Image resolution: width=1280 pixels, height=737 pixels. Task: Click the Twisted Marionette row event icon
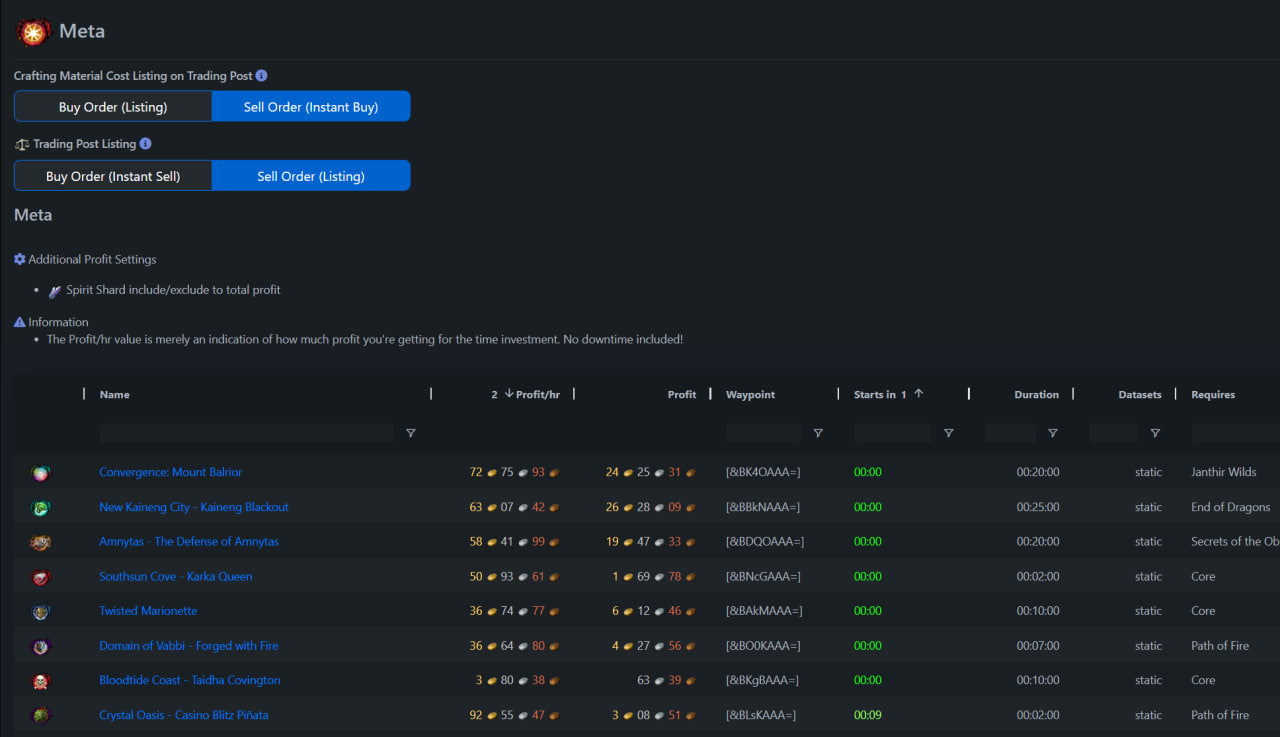[x=40, y=611]
